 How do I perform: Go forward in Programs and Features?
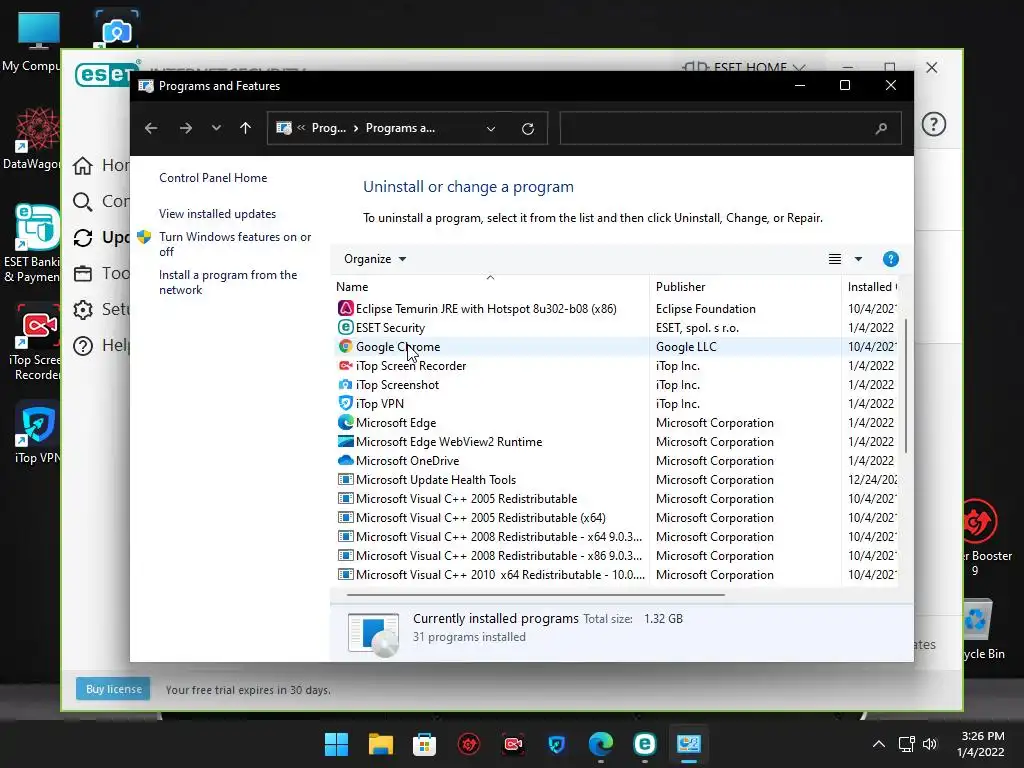click(x=185, y=128)
